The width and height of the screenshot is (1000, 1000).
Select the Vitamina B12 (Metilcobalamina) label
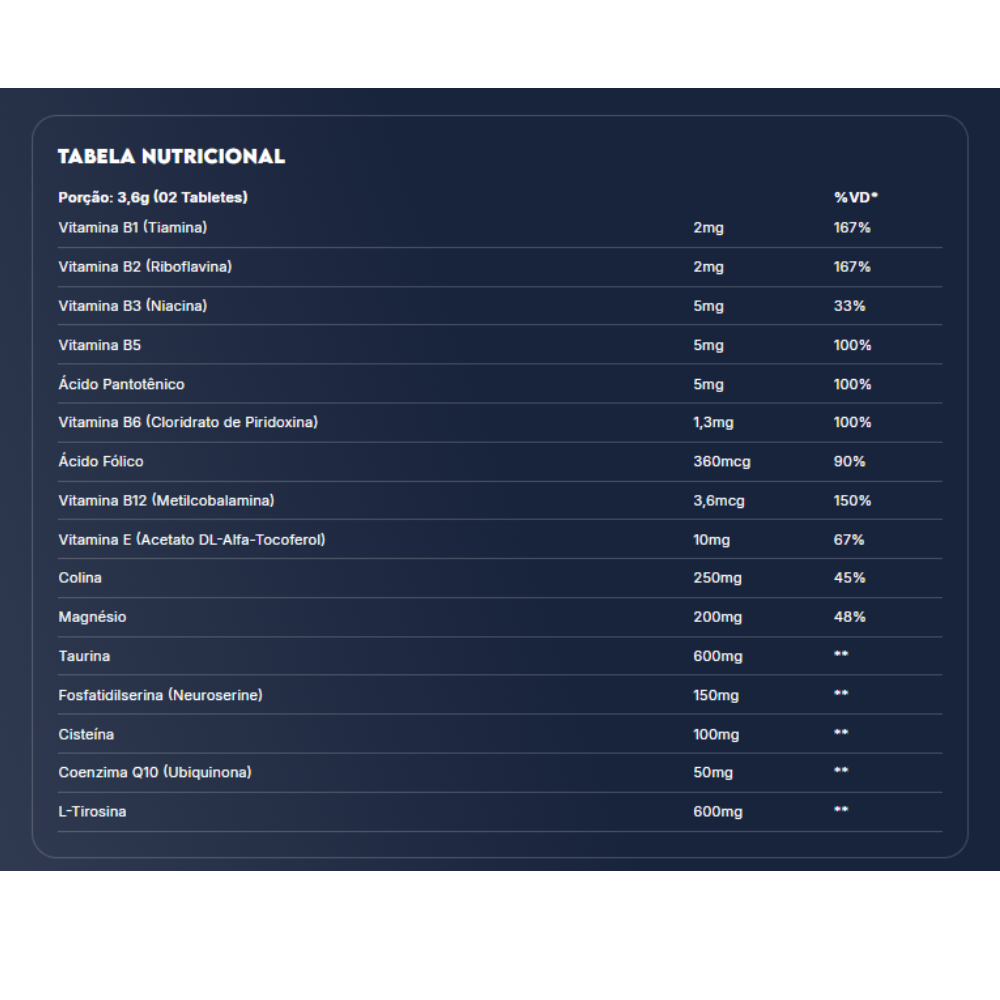point(166,500)
